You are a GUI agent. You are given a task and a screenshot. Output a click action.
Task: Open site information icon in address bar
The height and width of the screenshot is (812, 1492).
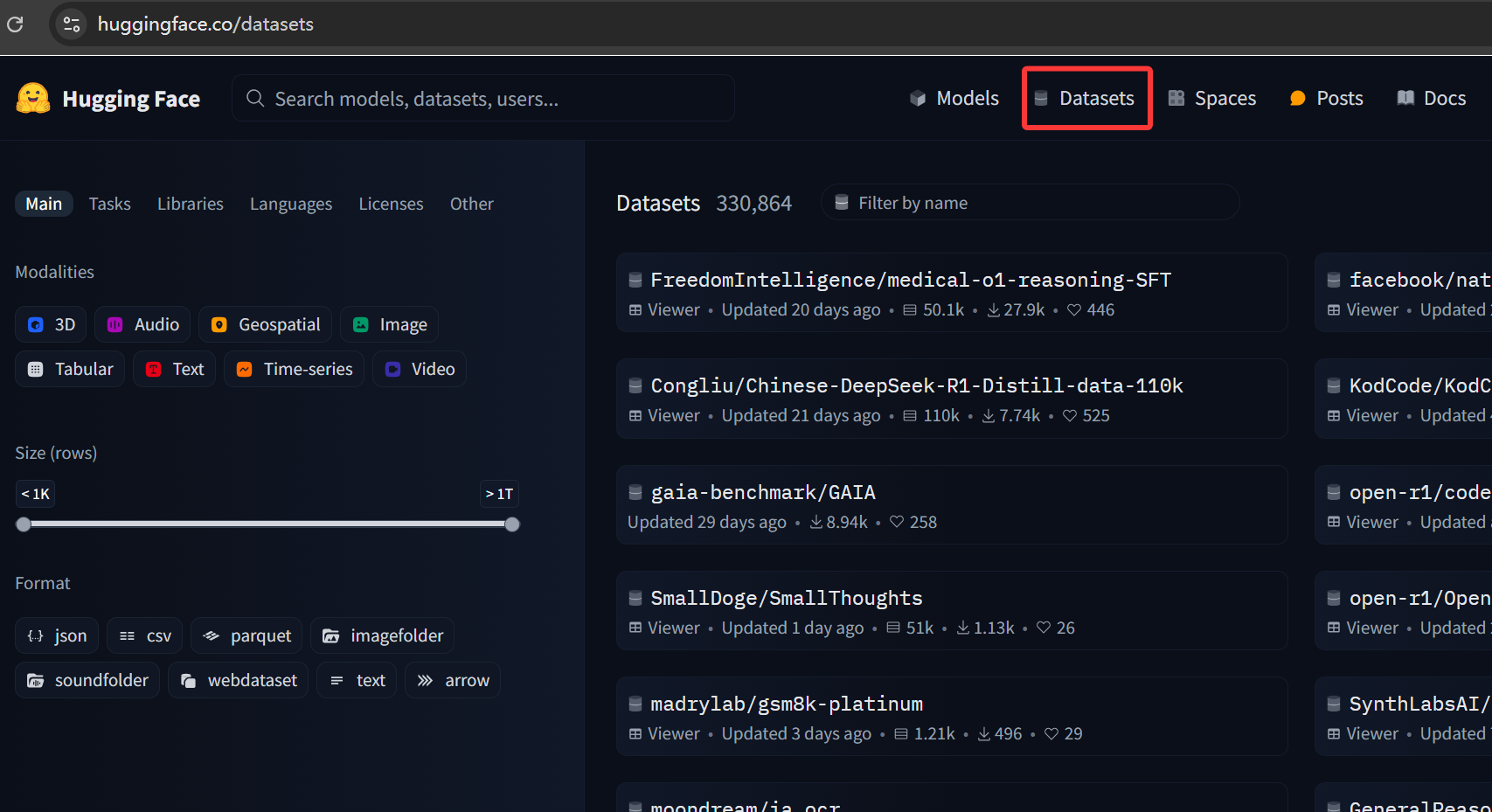coord(72,24)
